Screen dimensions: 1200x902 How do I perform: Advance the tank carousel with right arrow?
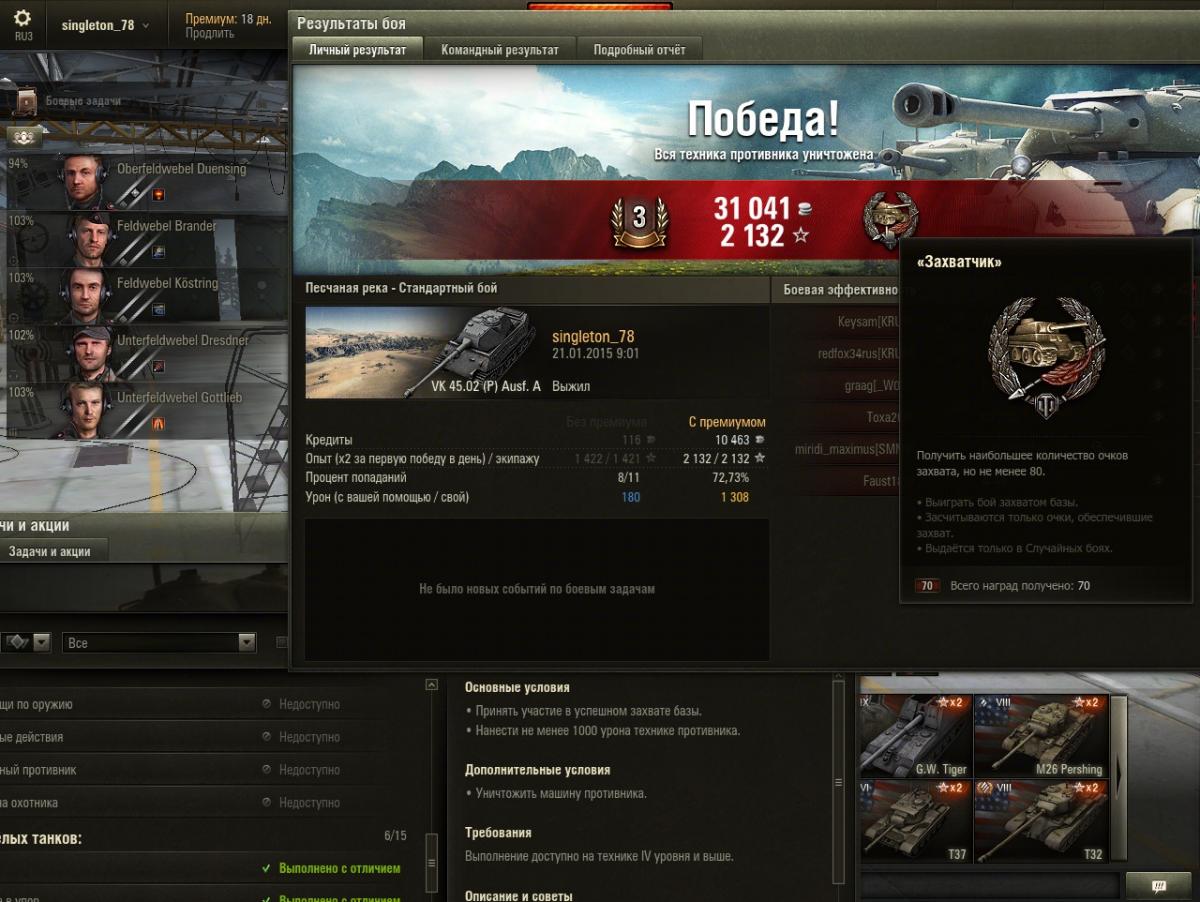1120,777
